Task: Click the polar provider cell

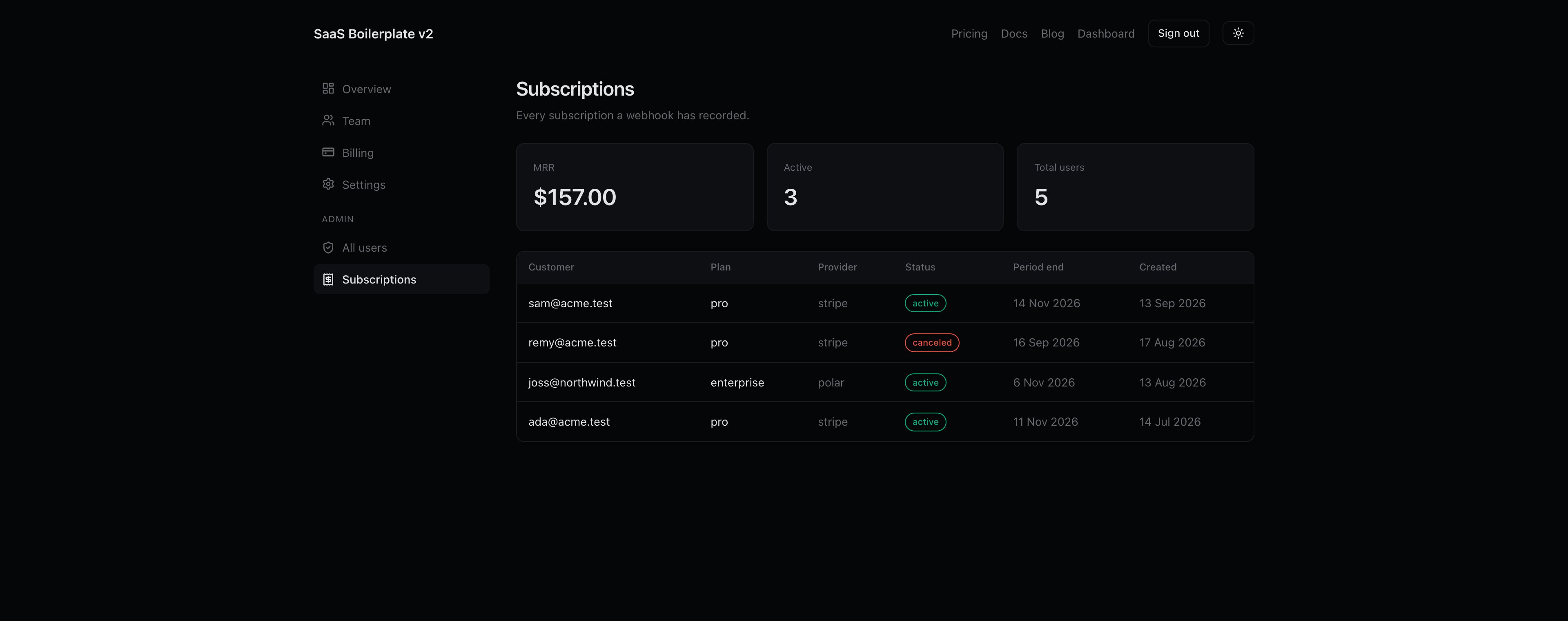Action: coord(830,382)
